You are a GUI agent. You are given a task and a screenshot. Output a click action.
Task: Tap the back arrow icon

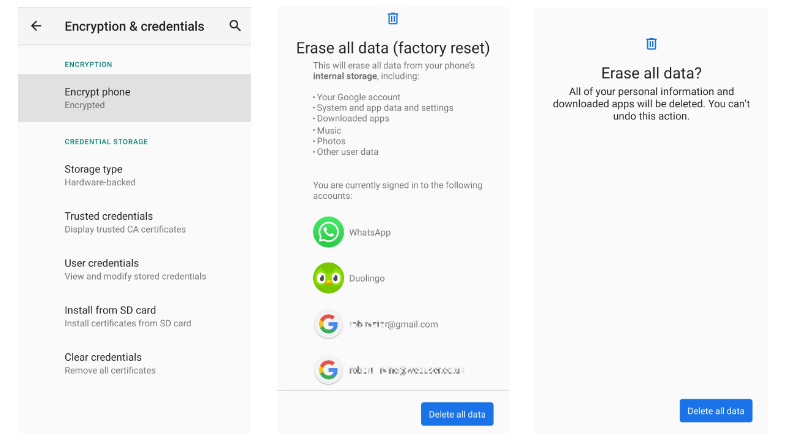[37, 26]
